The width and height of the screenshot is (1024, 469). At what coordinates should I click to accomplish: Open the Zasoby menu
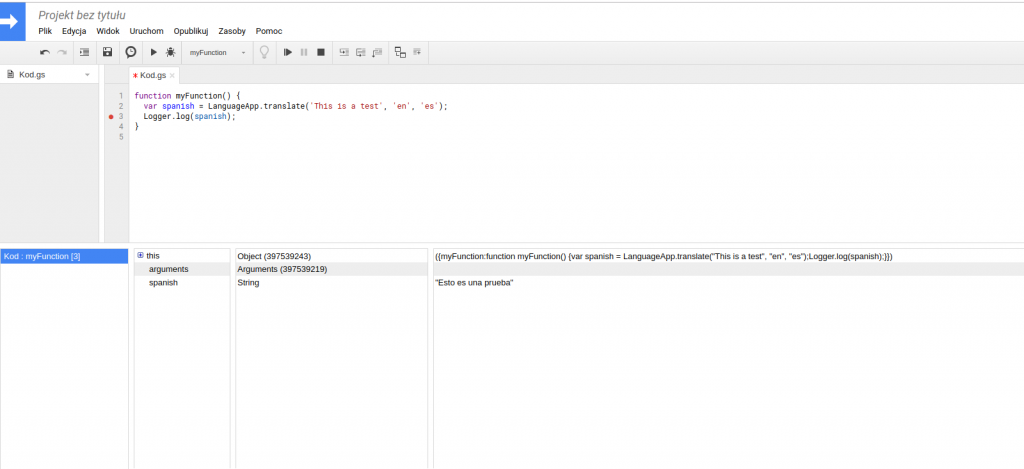point(232,31)
